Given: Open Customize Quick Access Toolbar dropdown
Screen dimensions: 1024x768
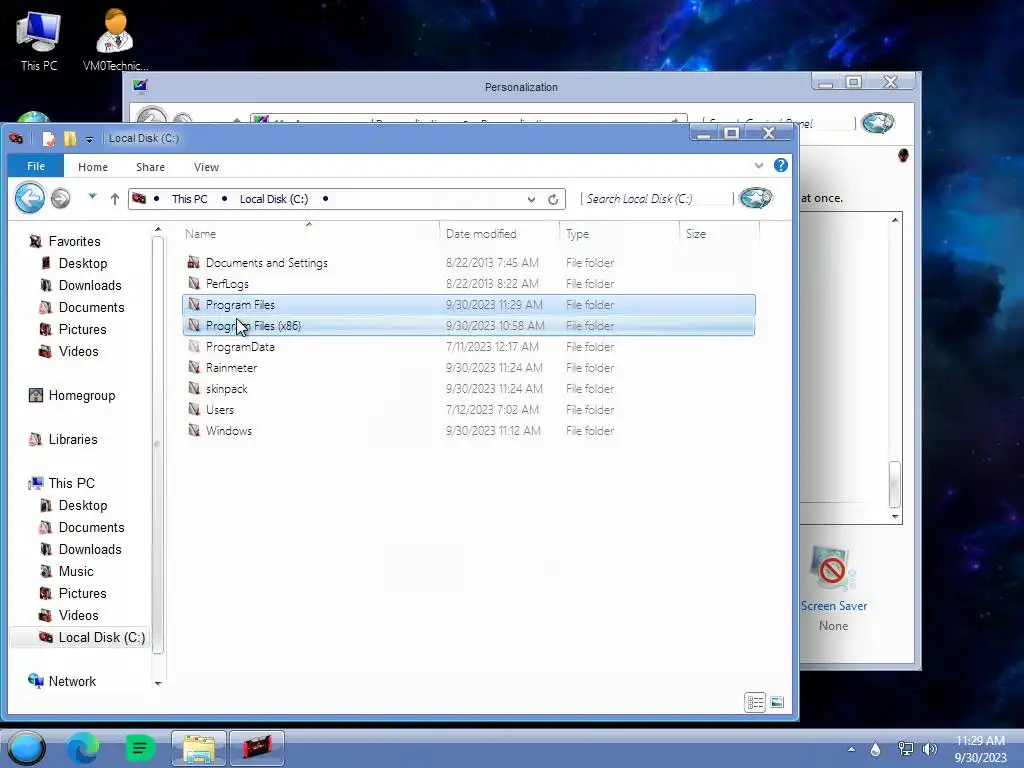Looking at the screenshot, I should [89, 139].
